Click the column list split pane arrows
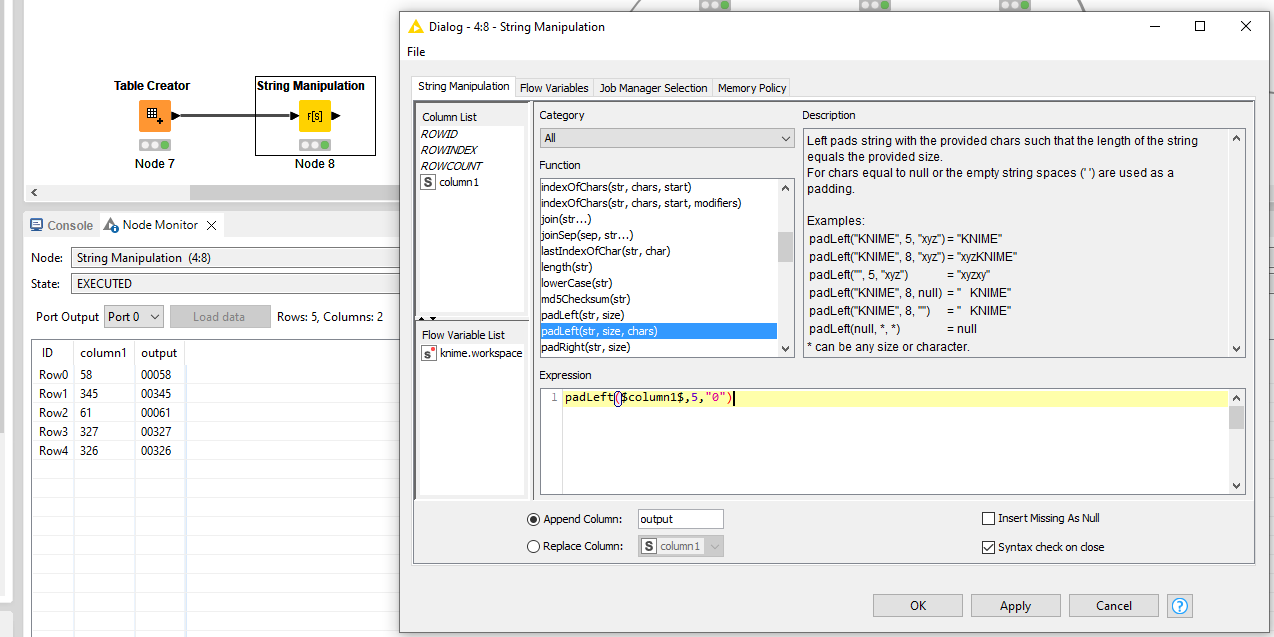The height and width of the screenshot is (637, 1274). (427, 318)
